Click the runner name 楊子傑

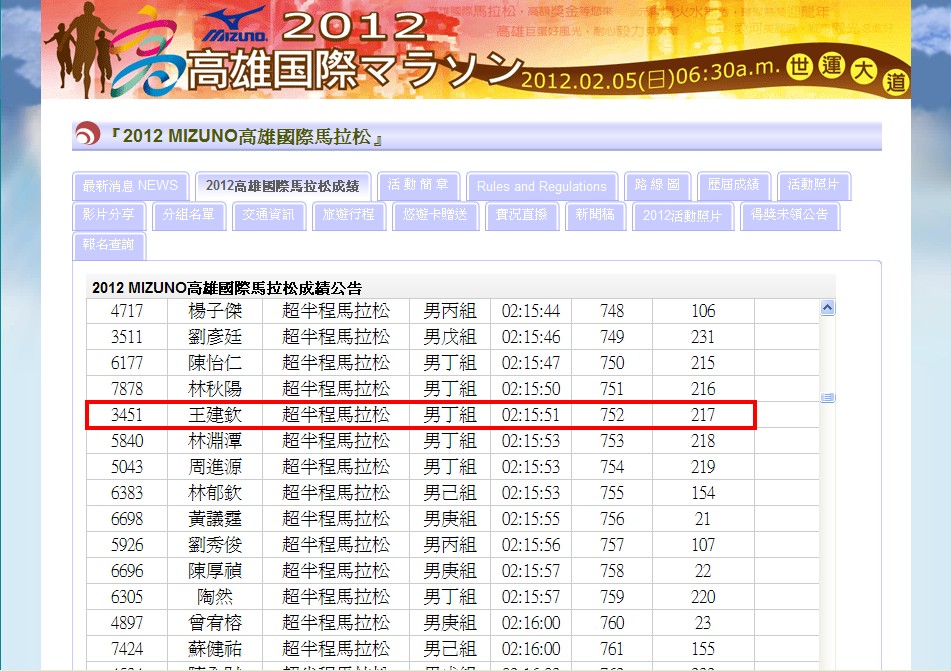[x=215, y=311]
